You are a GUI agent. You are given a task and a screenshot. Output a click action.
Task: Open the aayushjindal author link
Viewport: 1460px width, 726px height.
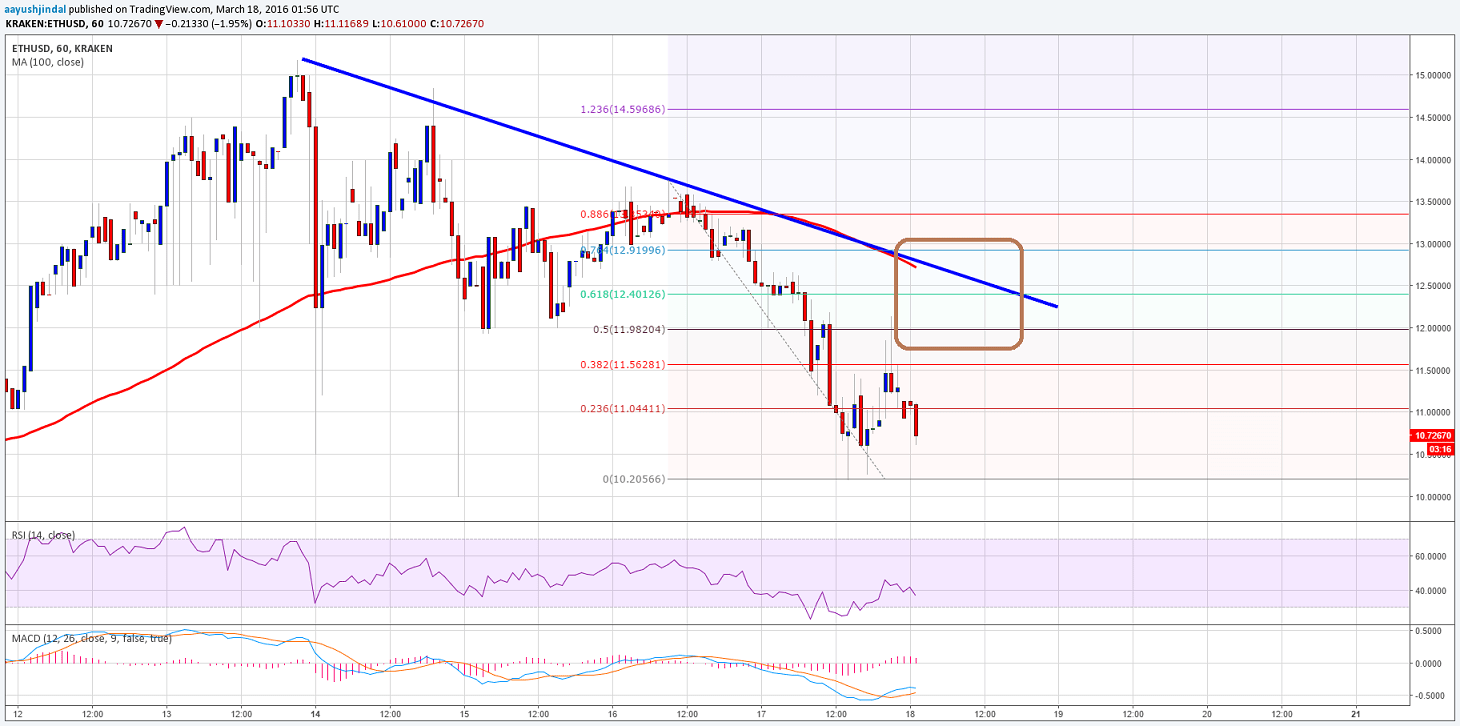33,7
